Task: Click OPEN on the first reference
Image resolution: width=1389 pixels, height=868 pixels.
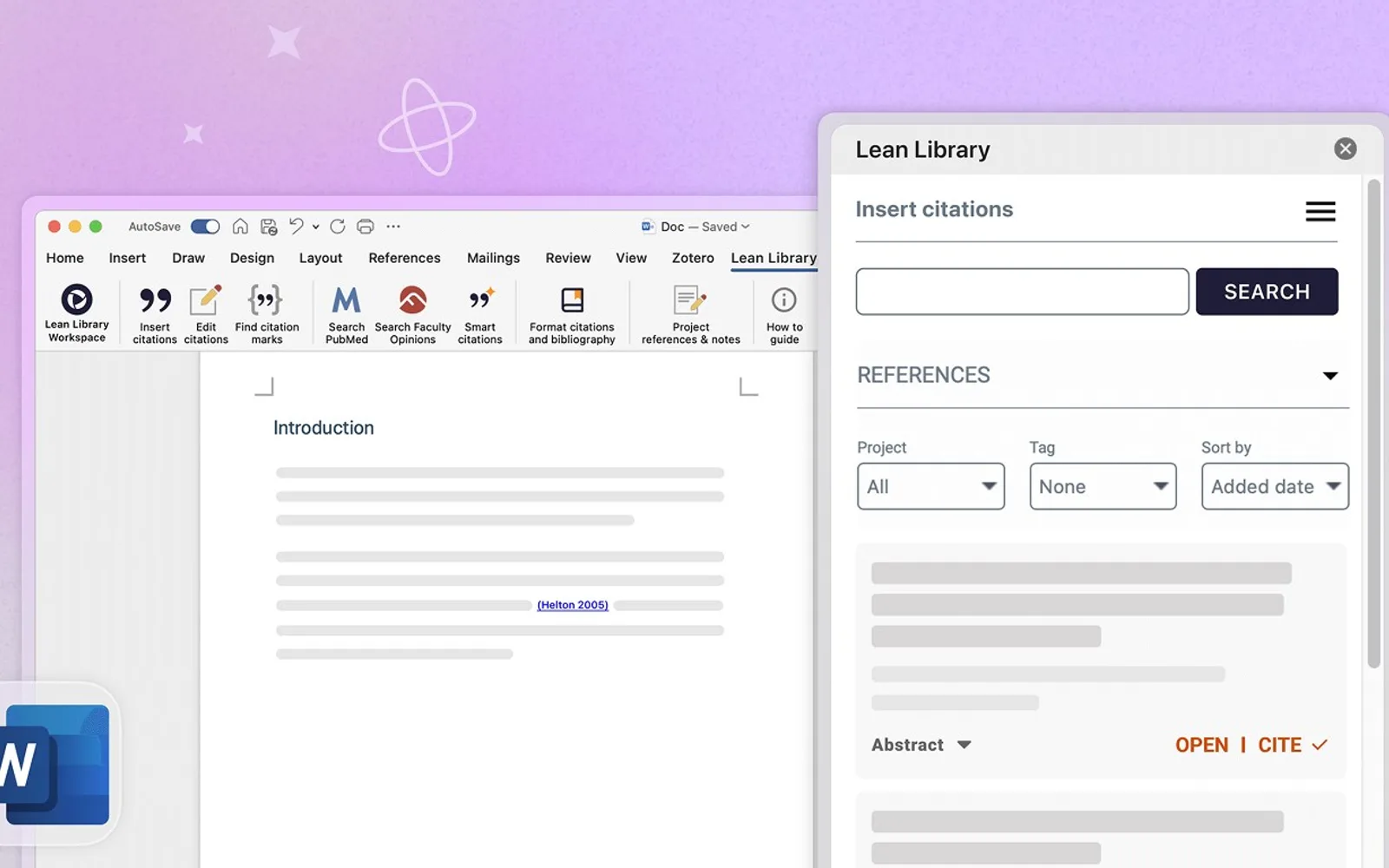Action: pos(1201,745)
